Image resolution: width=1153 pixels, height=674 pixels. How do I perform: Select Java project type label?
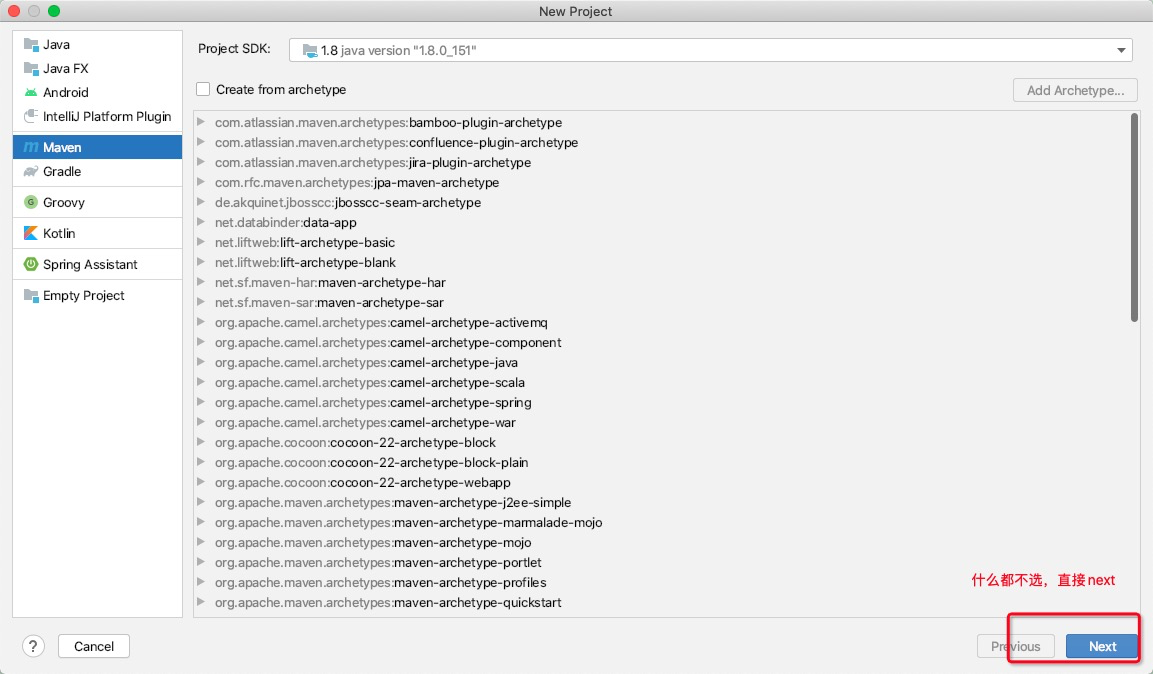pyautogui.click(x=57, y=45)
